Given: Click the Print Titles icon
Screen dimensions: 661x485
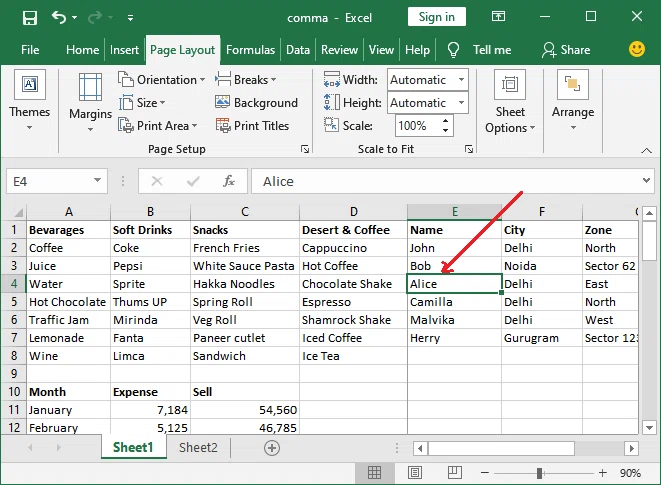Looking at the screenshot, I should pos(223,125).
